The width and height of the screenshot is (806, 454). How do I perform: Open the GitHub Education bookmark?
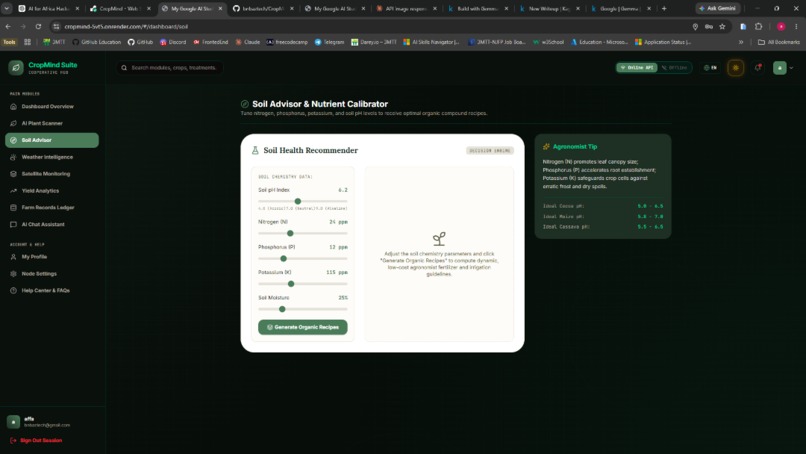click(96, 42)
